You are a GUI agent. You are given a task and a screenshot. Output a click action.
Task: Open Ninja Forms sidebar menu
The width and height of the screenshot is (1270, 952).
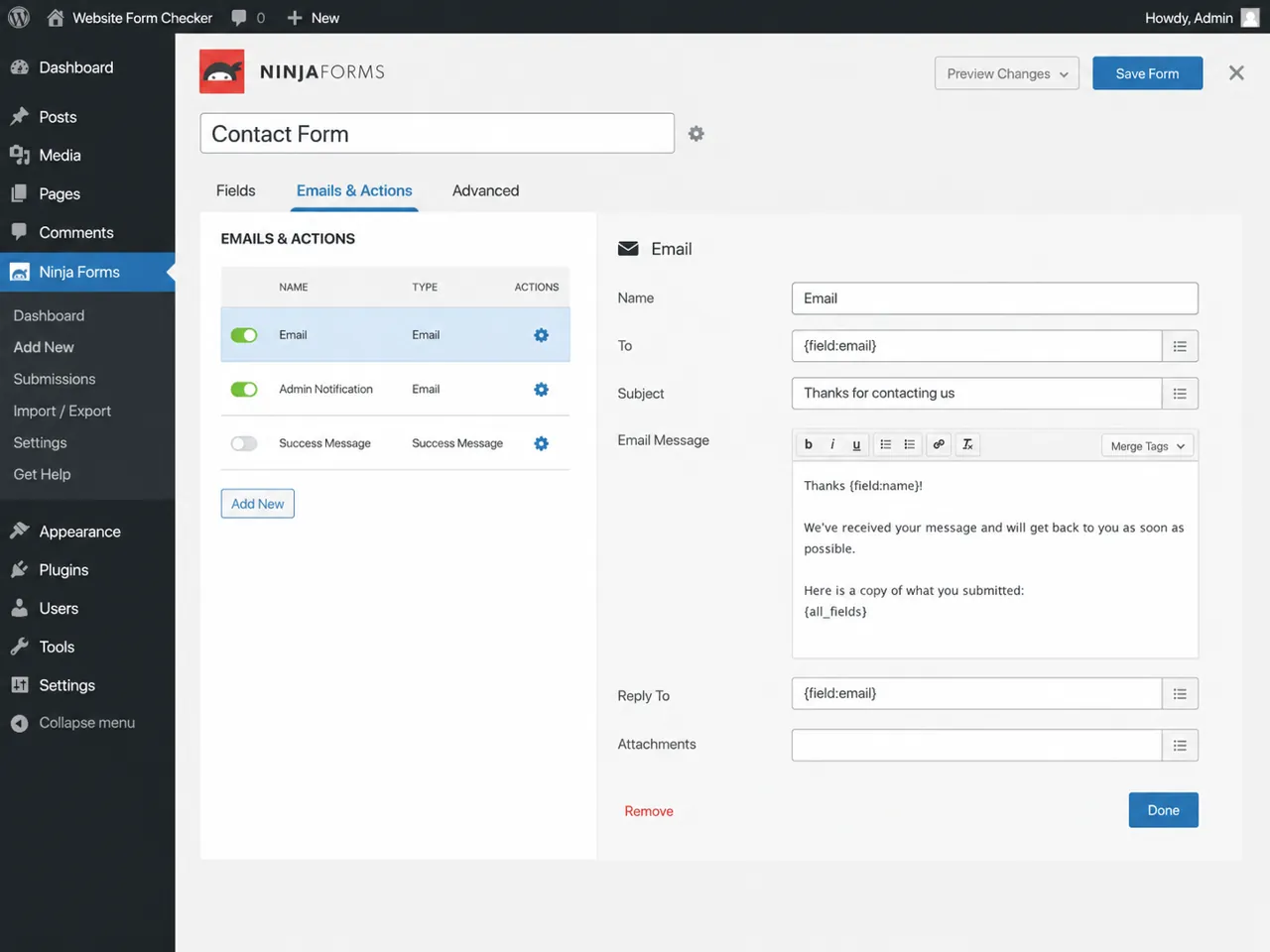tap(87, 272)
